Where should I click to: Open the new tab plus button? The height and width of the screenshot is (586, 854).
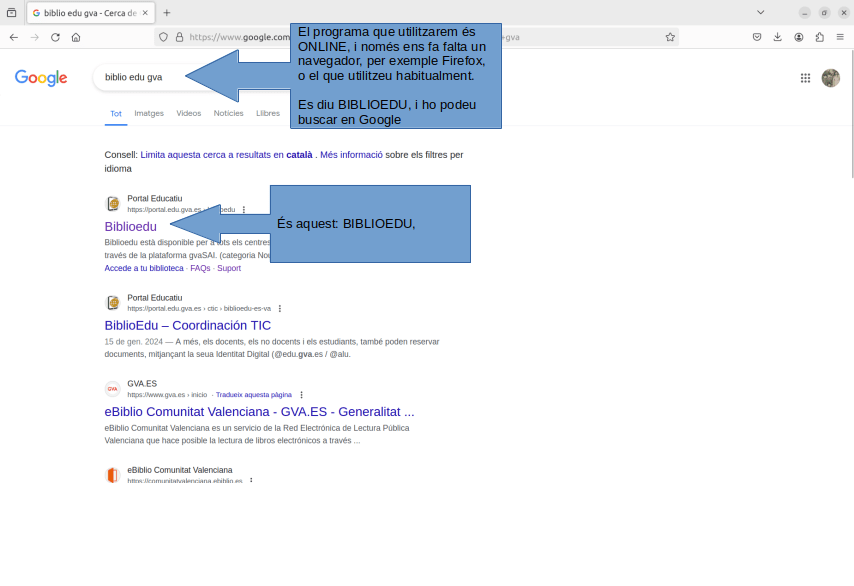pos(167,13)
